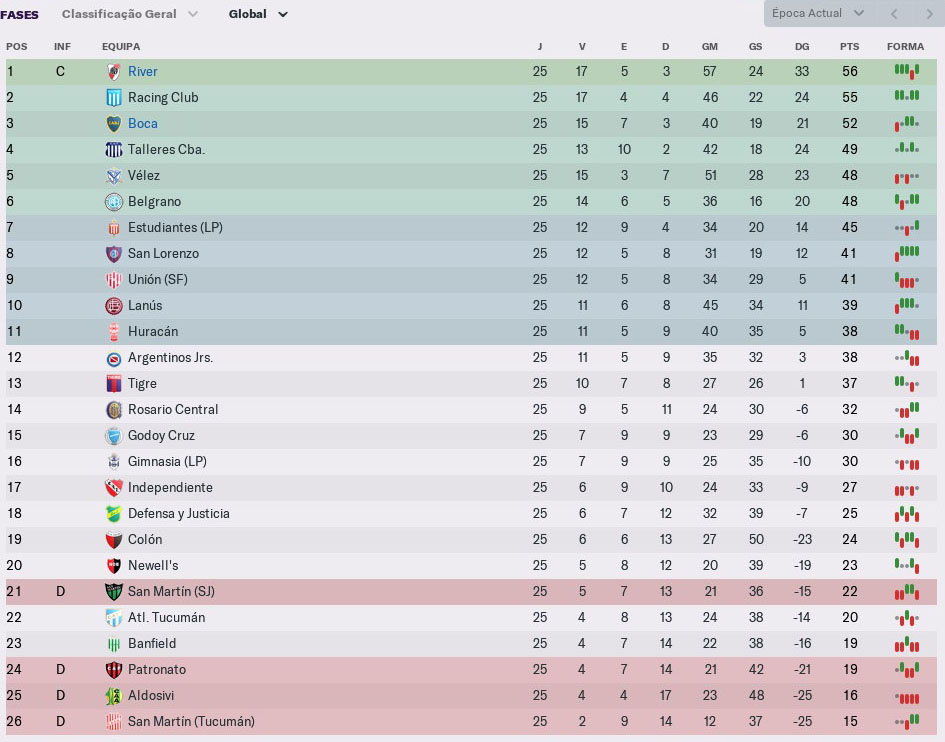Click the Huracán crest icon
The width and height of the screenshot is (945, 742).
[x=113, y=331]
